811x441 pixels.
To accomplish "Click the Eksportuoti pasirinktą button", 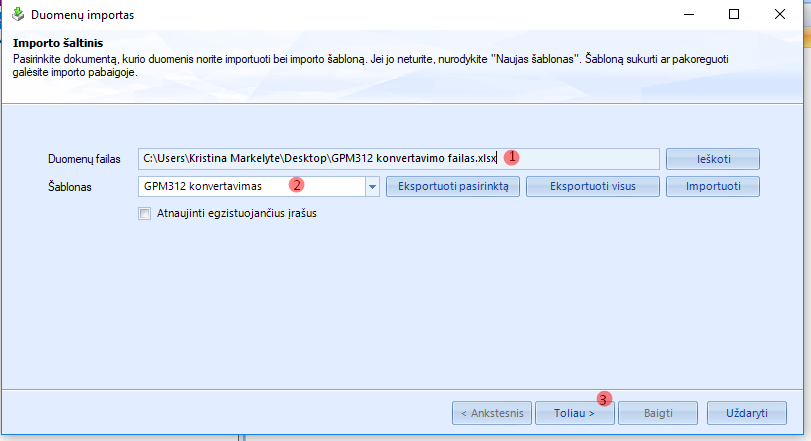I will [x=453, y=187].
